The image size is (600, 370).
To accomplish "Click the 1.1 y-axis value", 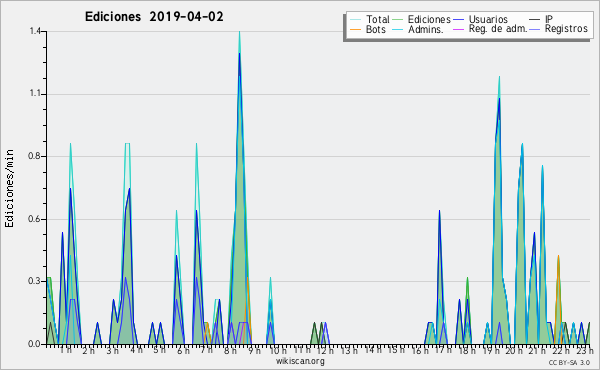I will click(35, 94).
